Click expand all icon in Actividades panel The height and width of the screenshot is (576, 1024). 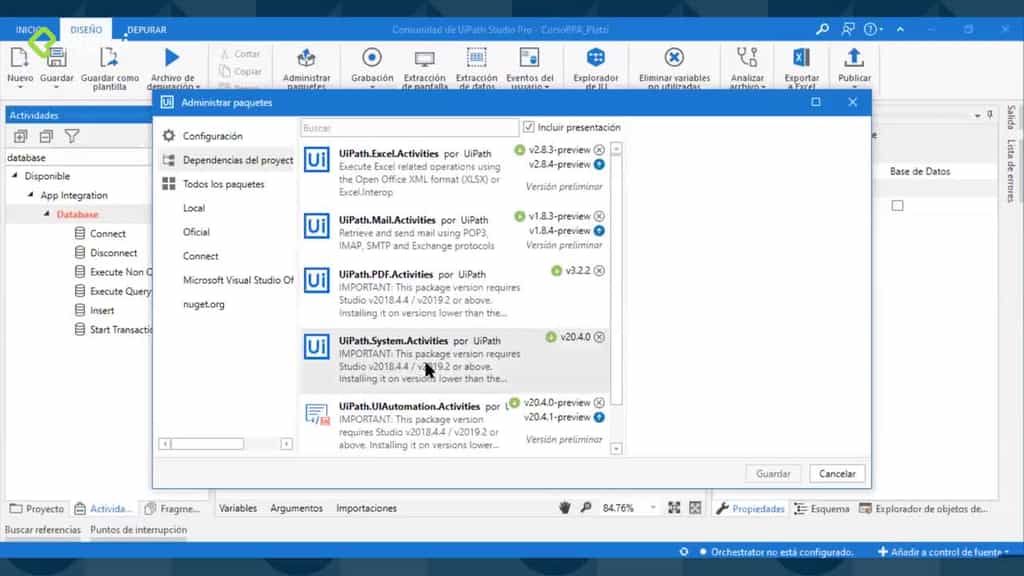tap(21, 136)
